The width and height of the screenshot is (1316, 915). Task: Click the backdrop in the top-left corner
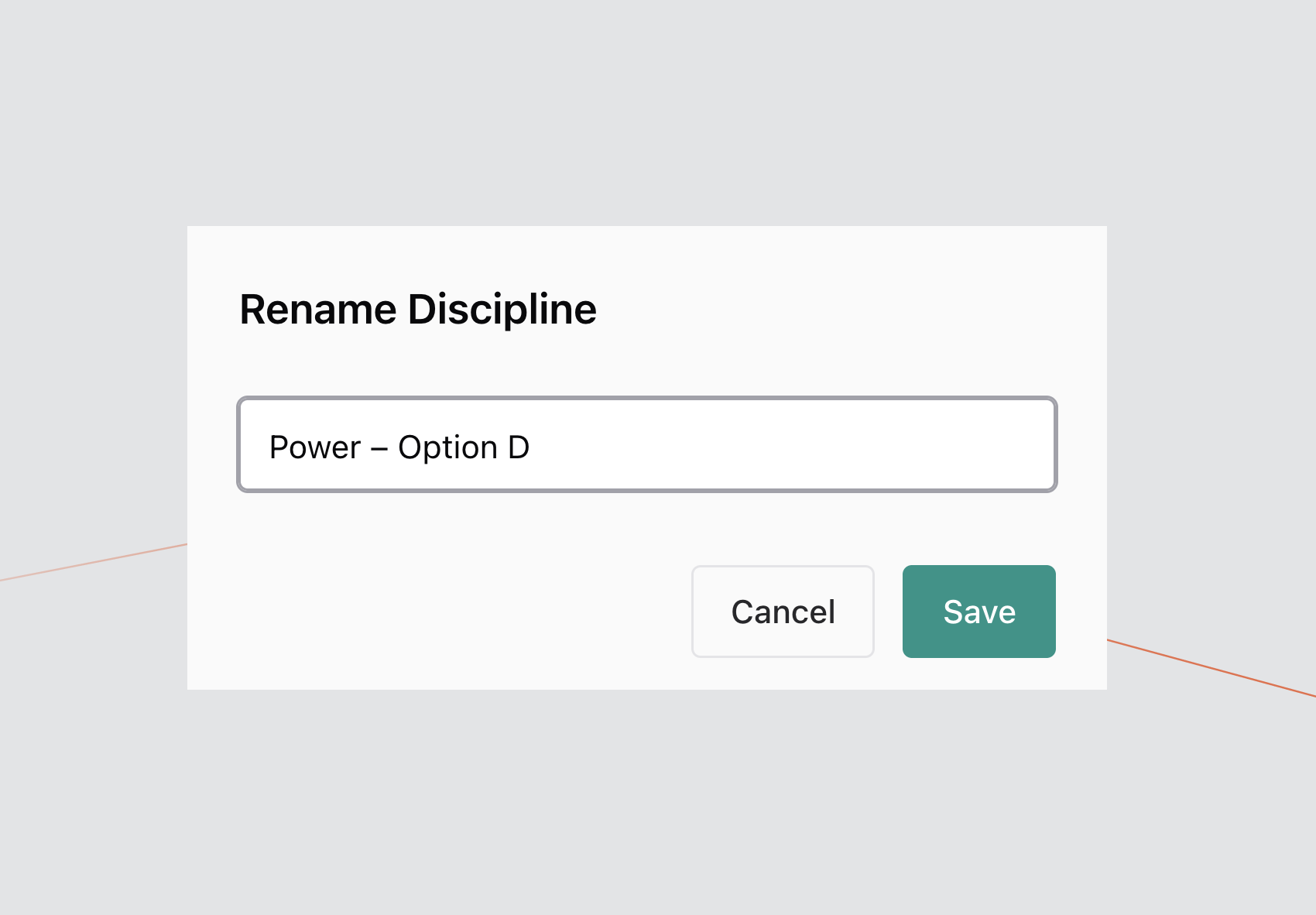click(46, 39)
